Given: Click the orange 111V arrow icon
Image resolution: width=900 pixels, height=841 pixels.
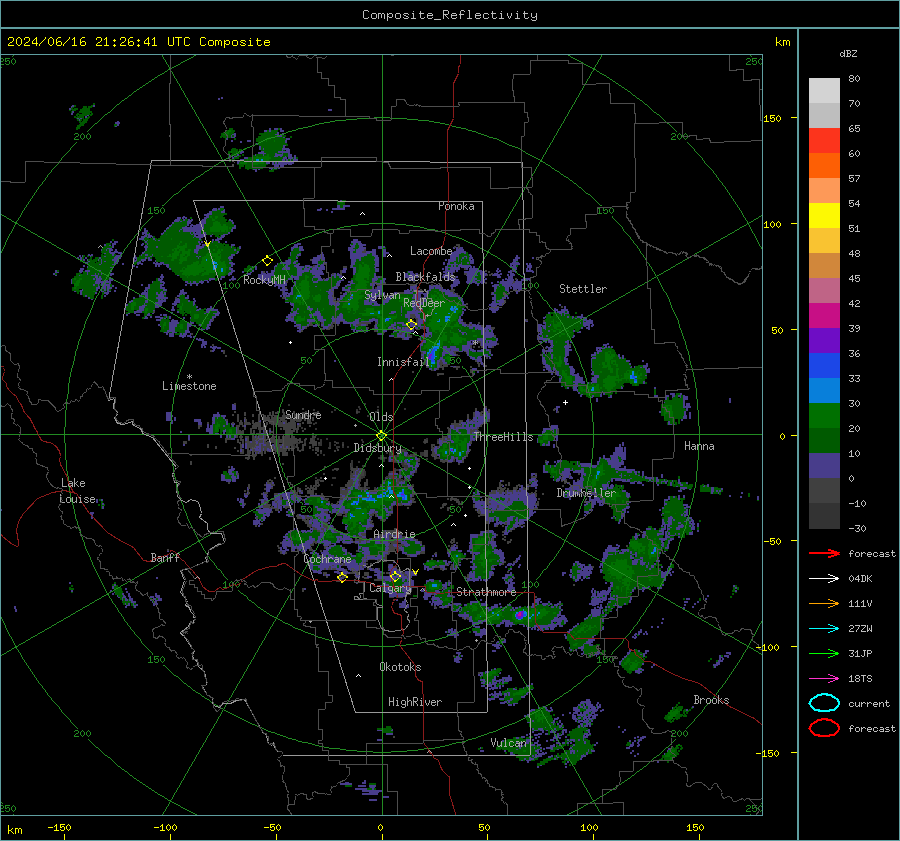Looking at the screenshot, I should tap(824, 603).
